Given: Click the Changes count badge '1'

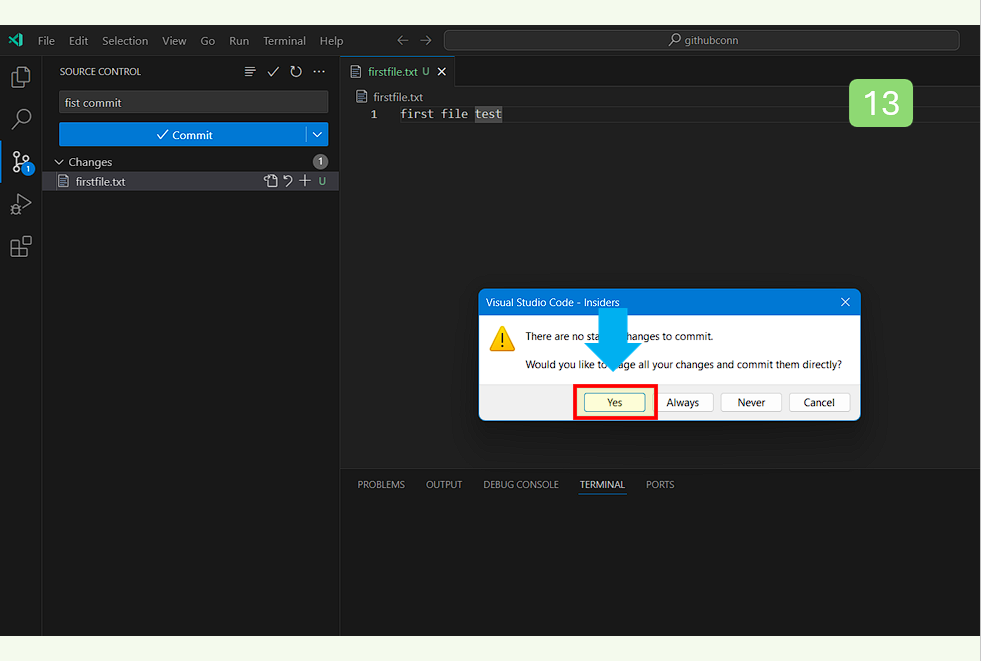Looking at the screenshot, I should pyautogui.click(x=320, y=162).
